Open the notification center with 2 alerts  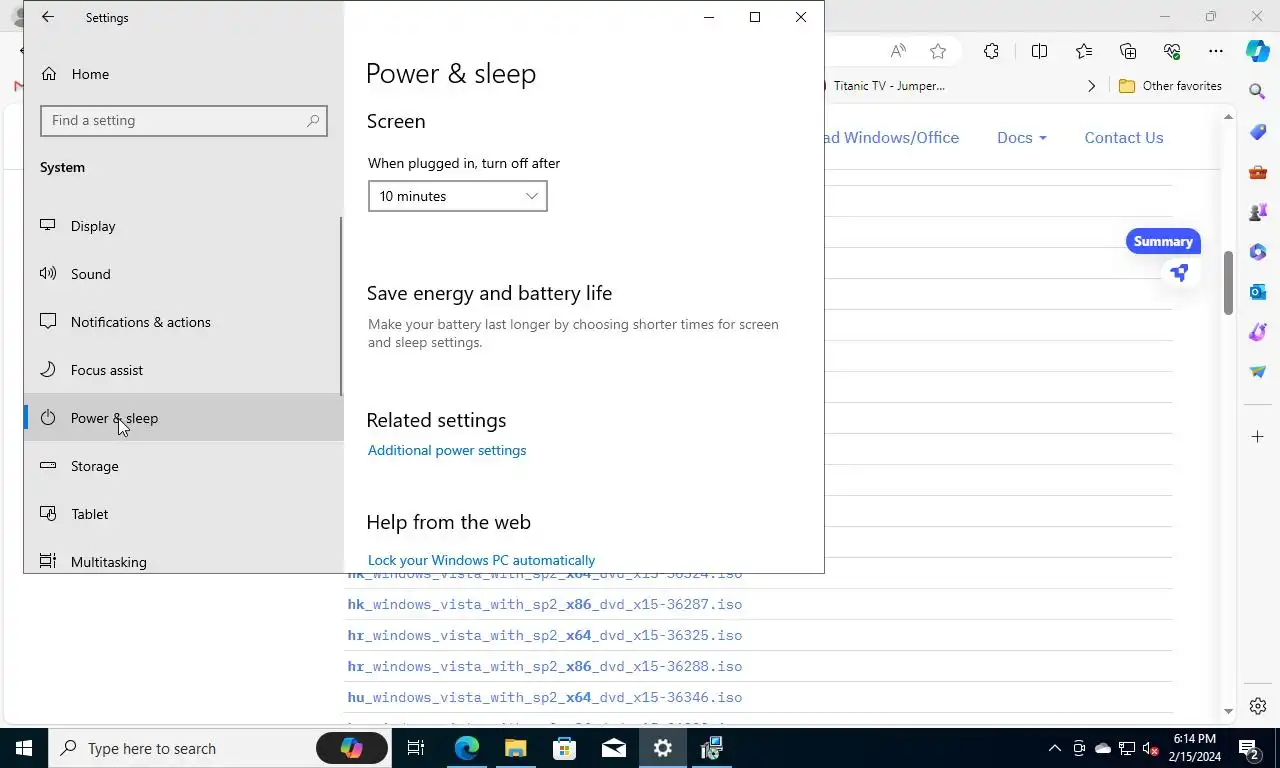click(1248, 748)
